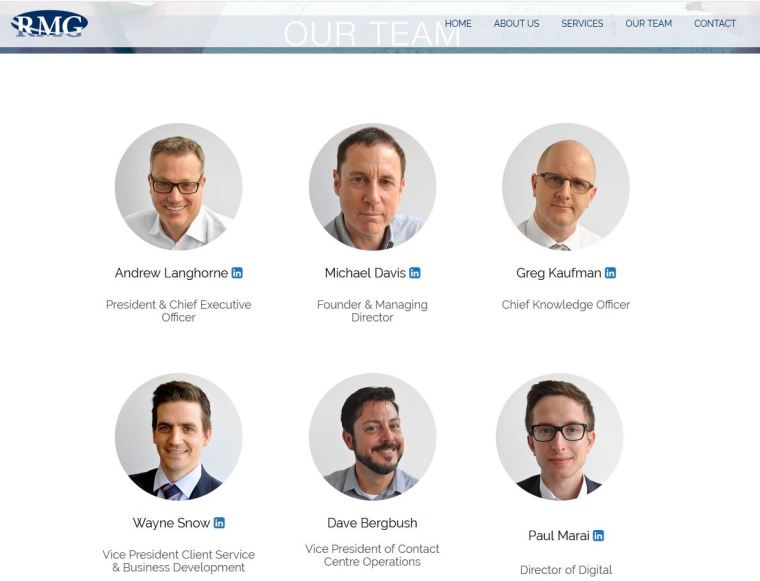This screenshot has width=760, height=581.
Task: Click Wayne Snow's profile photo
Action: (x=179, y=437)
